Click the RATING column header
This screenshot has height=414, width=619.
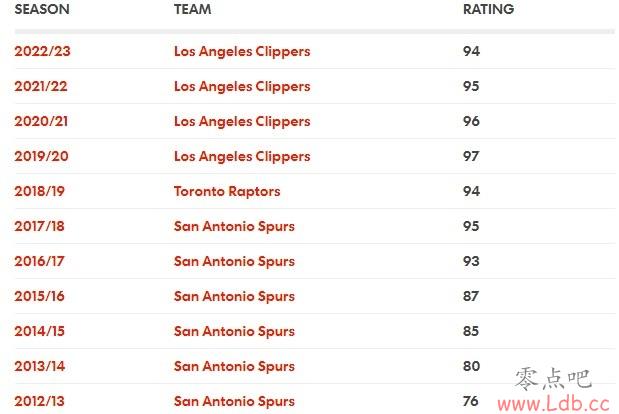tap(488, 9)
